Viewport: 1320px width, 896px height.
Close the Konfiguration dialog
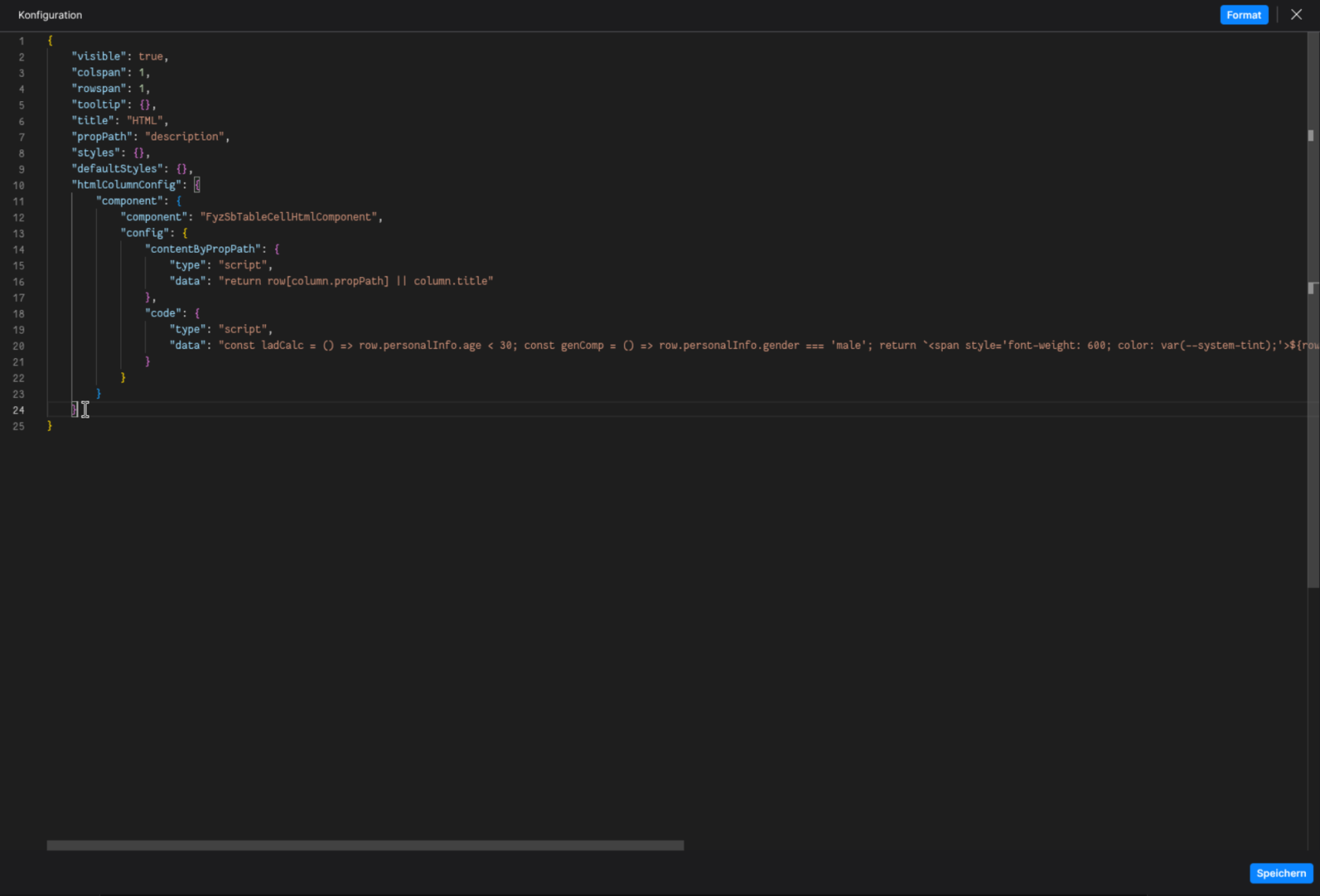(x=1296, y=14)
